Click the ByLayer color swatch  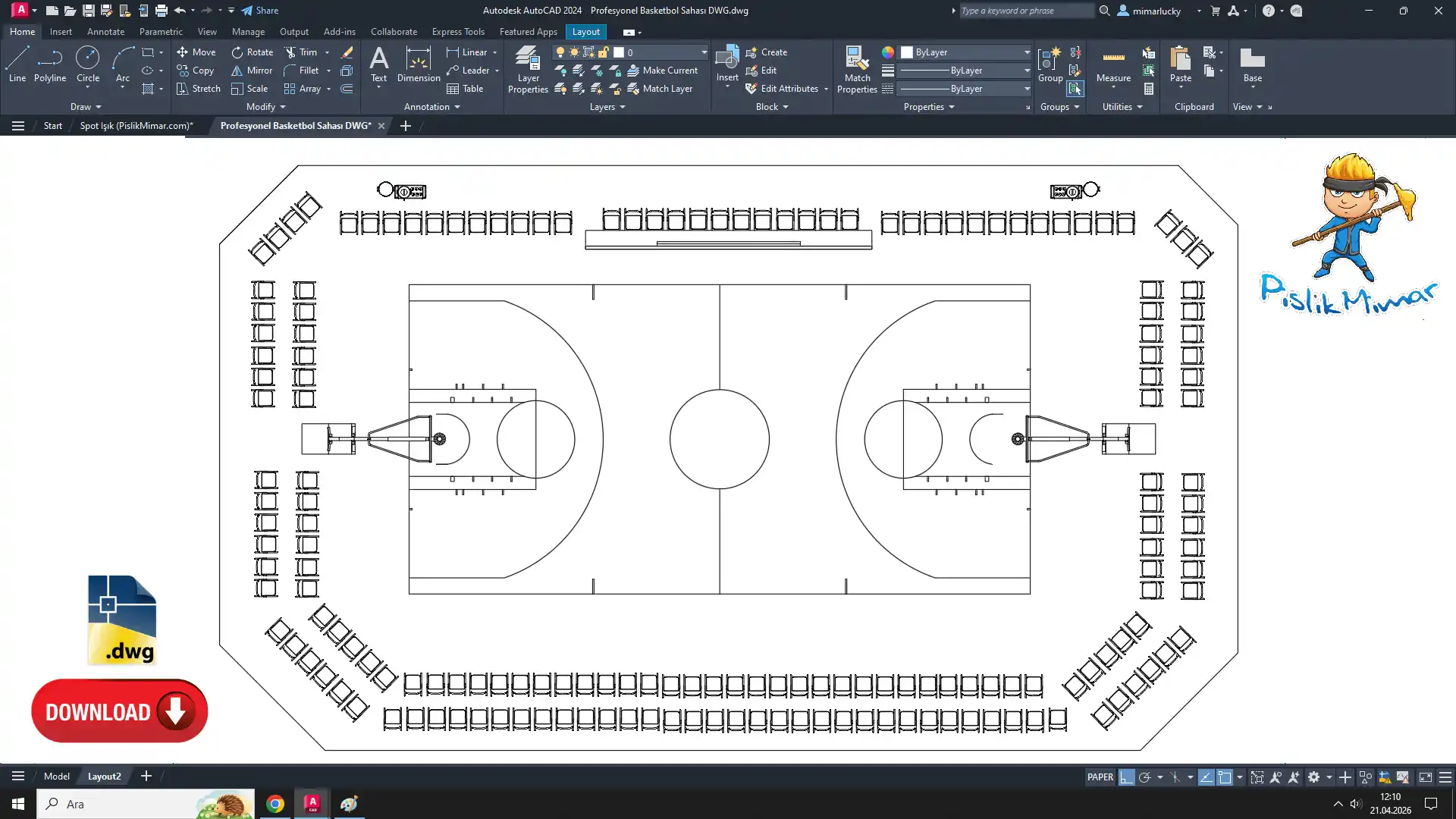(x=907, y=52)
